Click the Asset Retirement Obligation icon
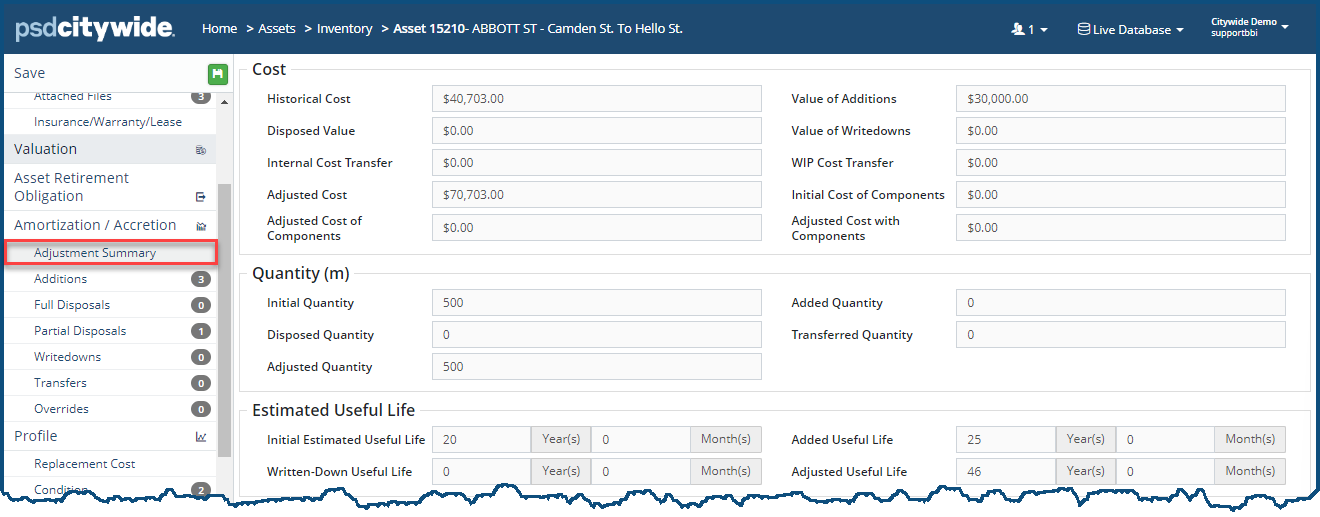 click(x=201, y=197)
